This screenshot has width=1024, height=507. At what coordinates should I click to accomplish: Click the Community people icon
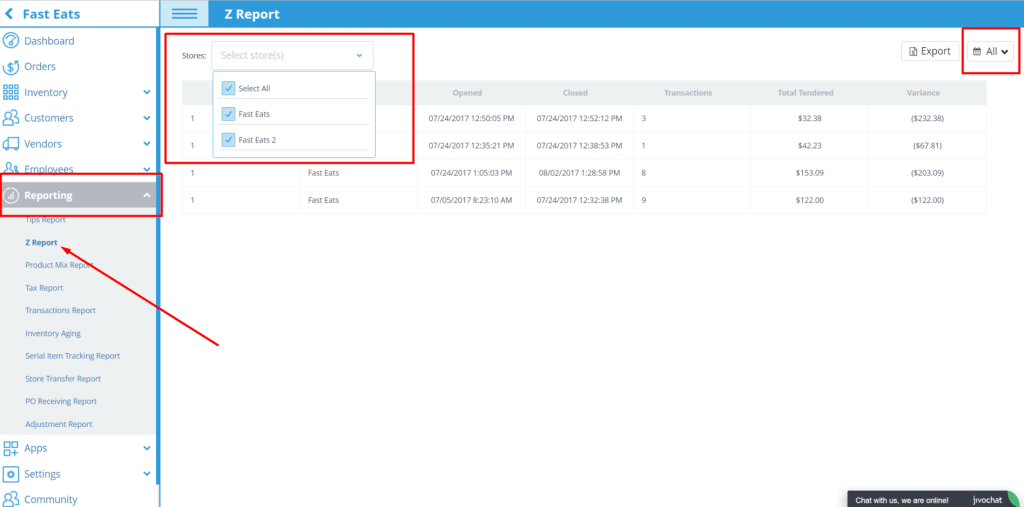tap(10, 499)
